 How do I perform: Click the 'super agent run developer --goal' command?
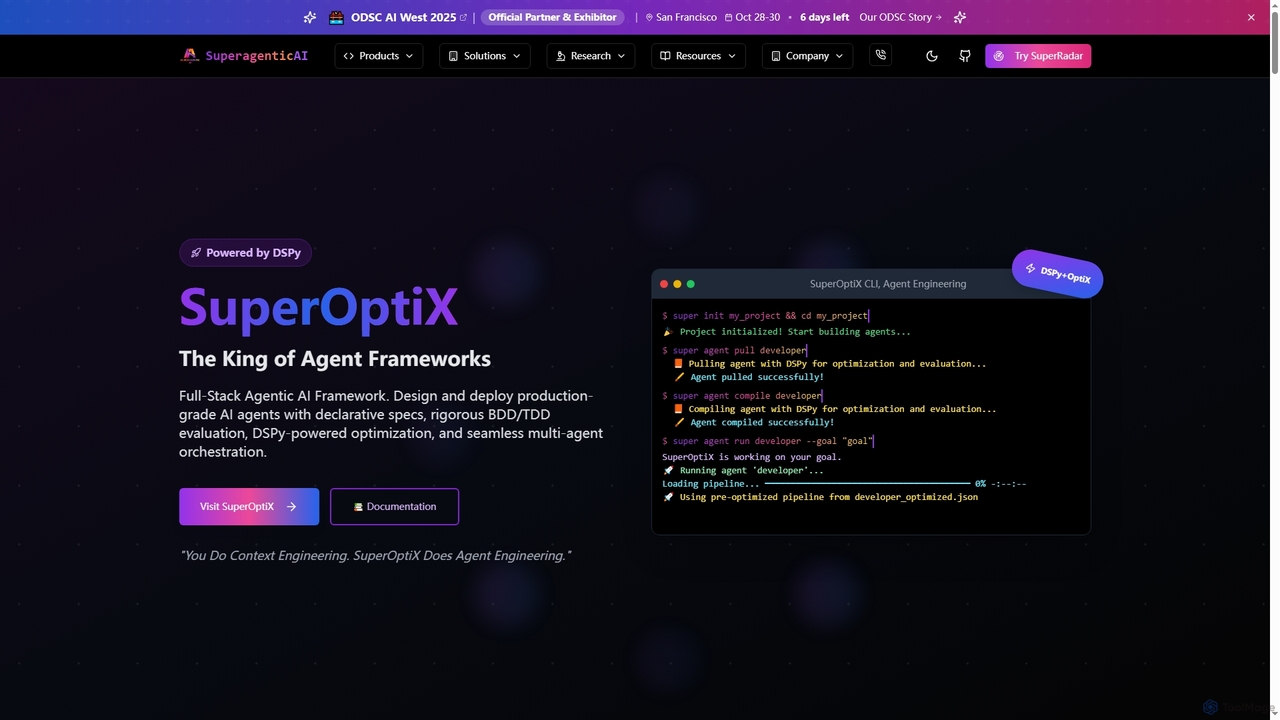[x=768, y=441]
